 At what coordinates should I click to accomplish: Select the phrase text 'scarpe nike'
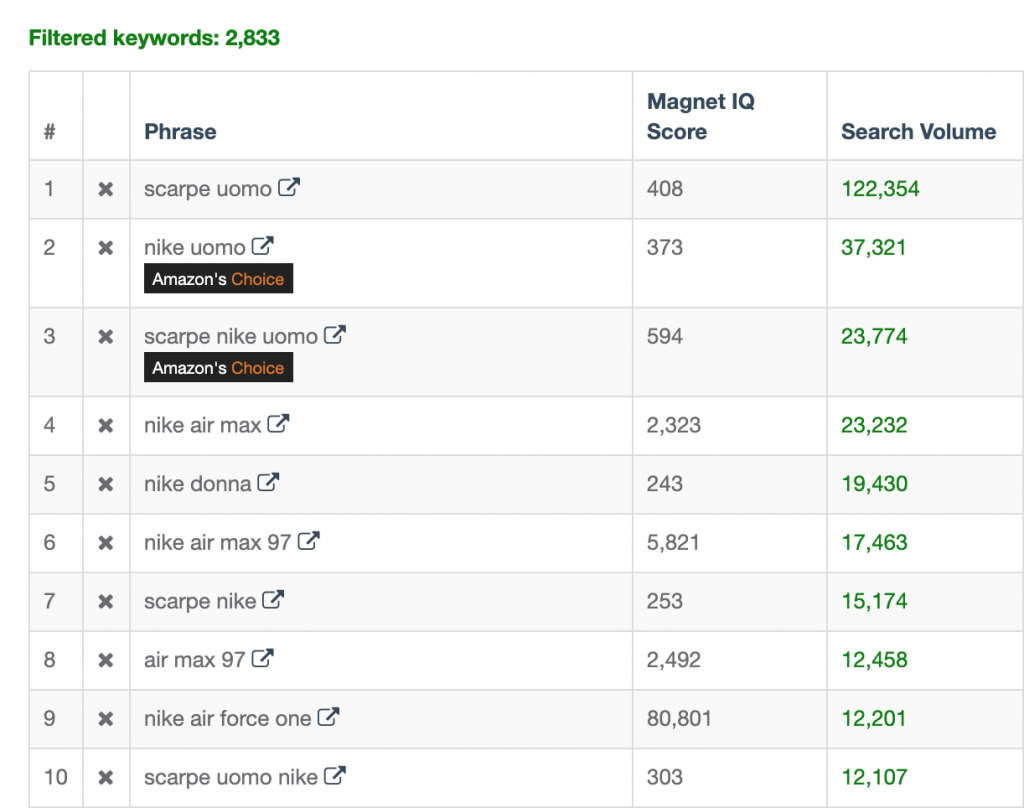pos(200,602)
